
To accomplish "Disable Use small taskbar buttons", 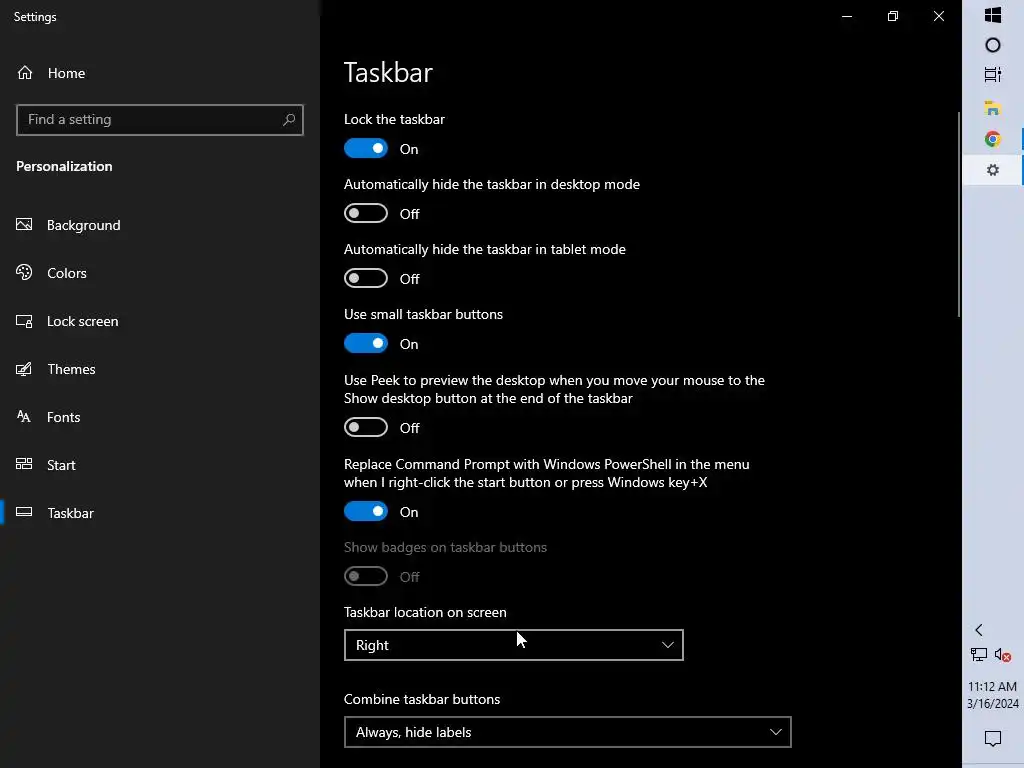I will tap(366, 344).
